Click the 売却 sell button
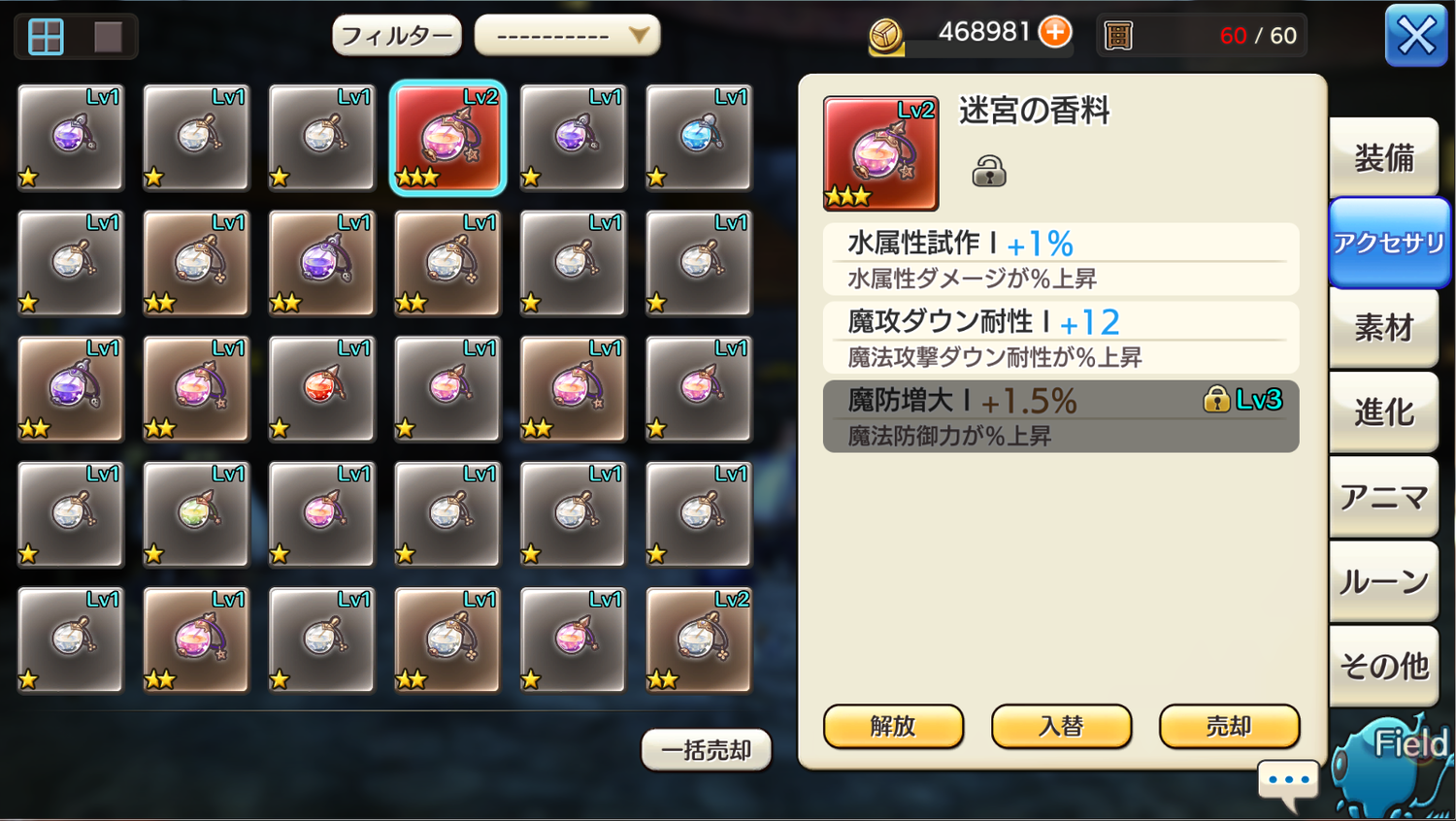Image resolution: width=1456 pixels, height=821 pixels. pyautogui.click(x=1229, y=726)
